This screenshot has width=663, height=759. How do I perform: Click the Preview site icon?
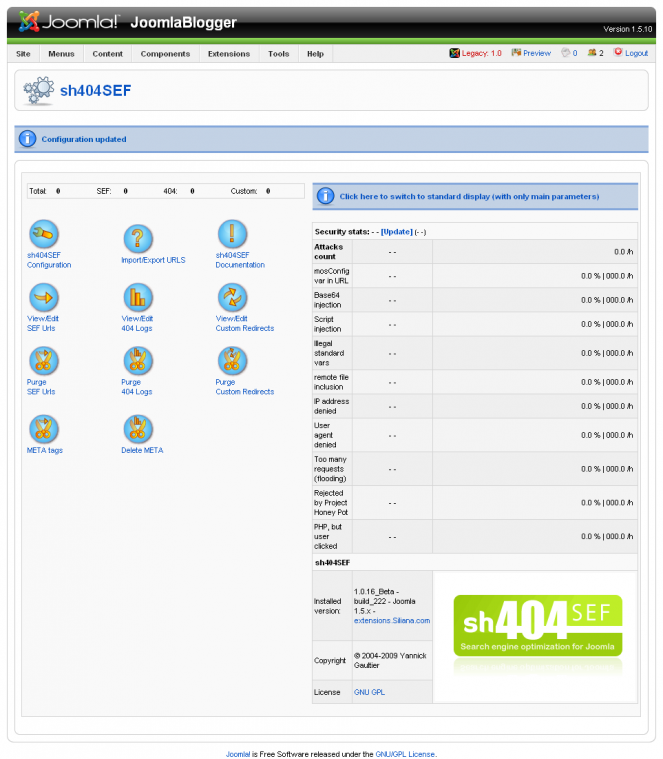pos(516,52)
